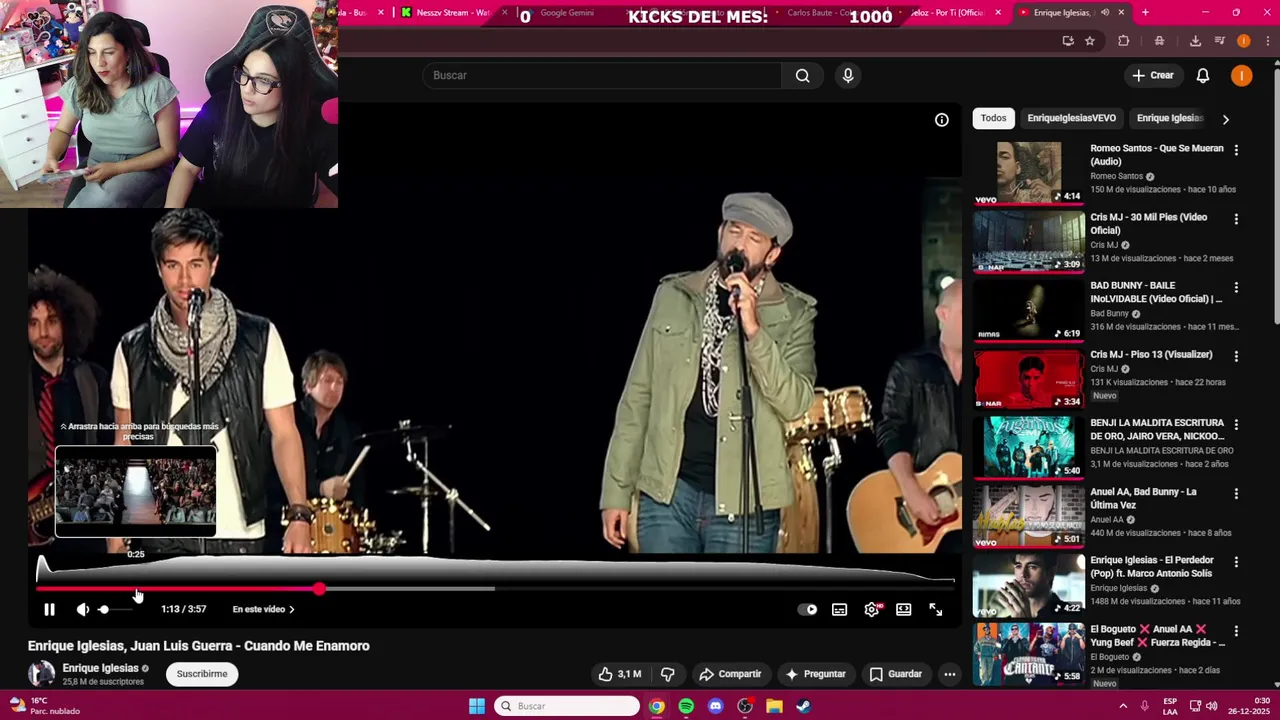
Task: Open 'Enrique Iglesias - El Perdedor' thumbnail
Action: [x=1028, y=584]
